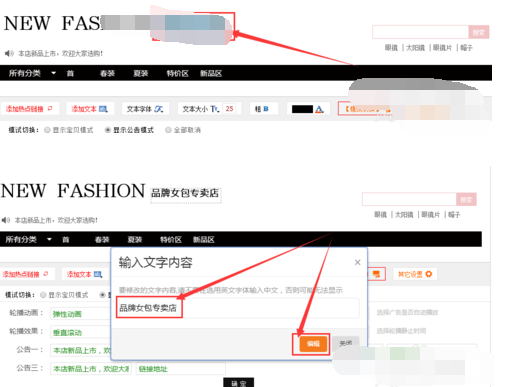Open 春装 tab in lower nav bar

click(102, 239)
